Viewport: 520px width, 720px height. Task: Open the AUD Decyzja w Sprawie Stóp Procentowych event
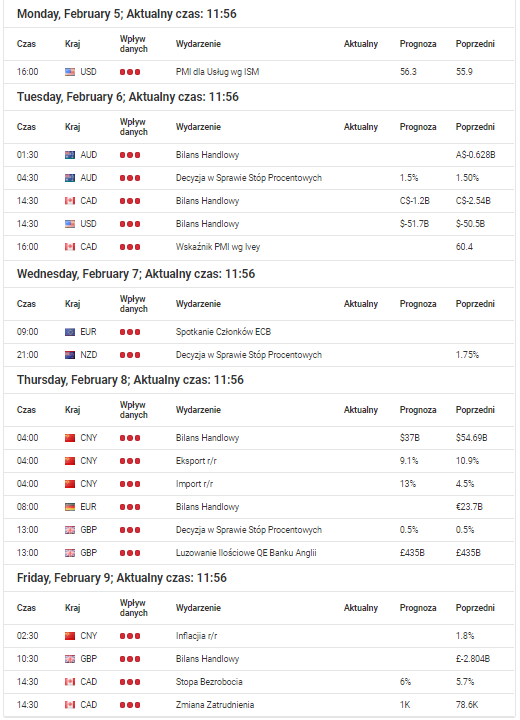[249, 178]
